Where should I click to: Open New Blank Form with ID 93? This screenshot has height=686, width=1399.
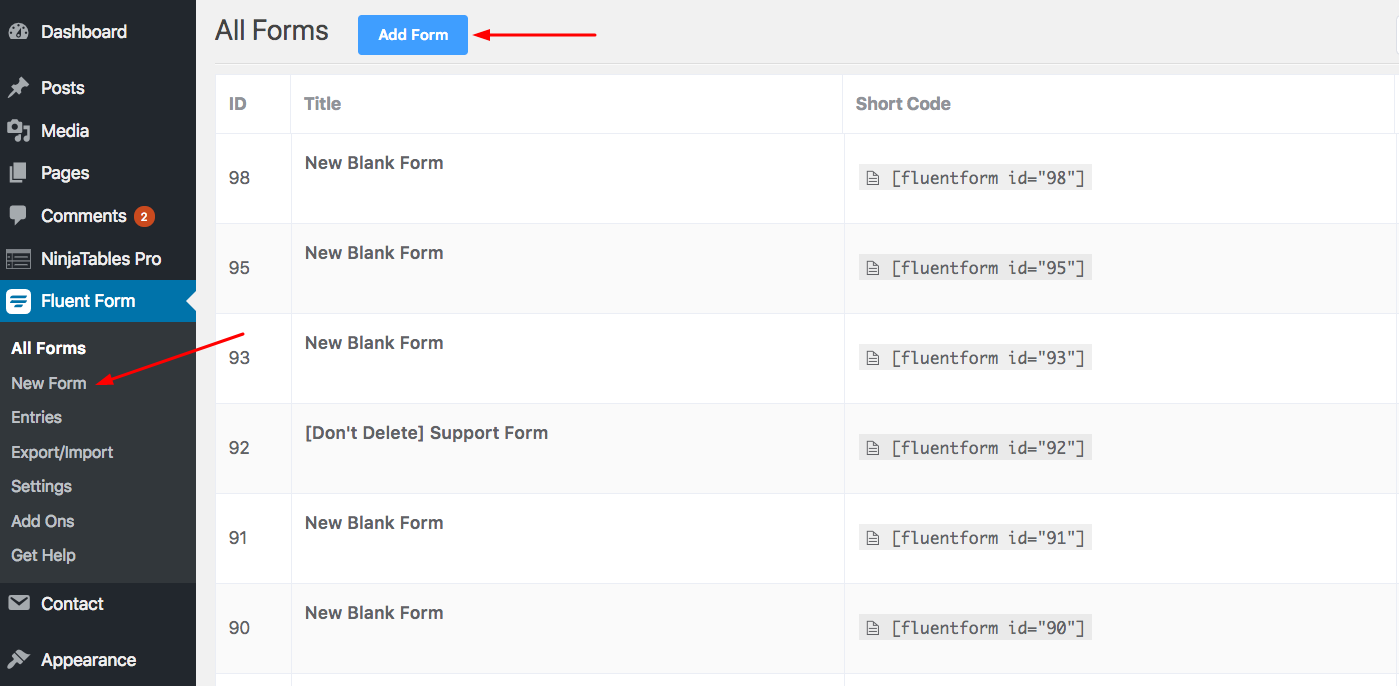(x=374, y=343)
